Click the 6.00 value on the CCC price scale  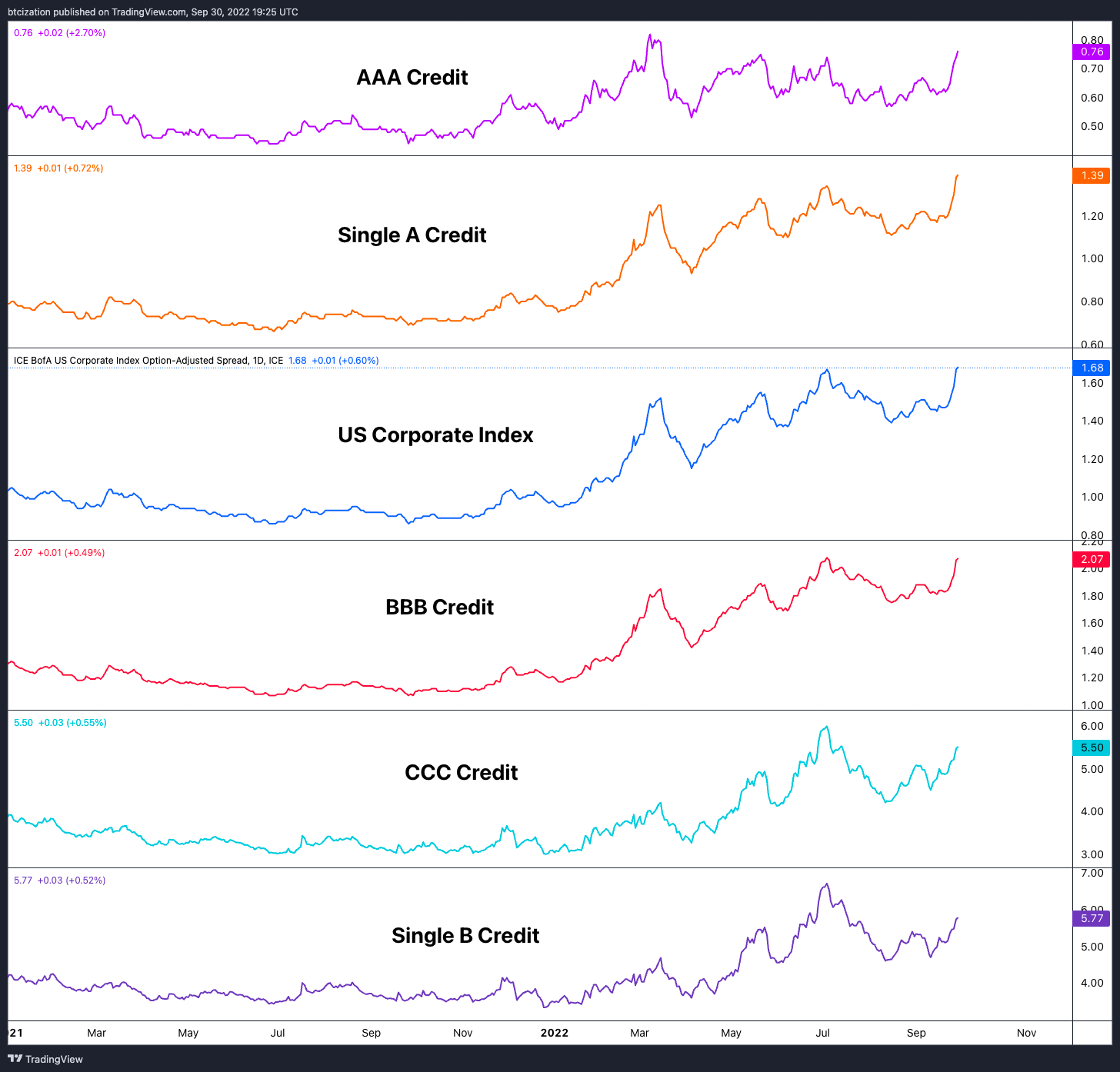click(x=1092, y=725)
